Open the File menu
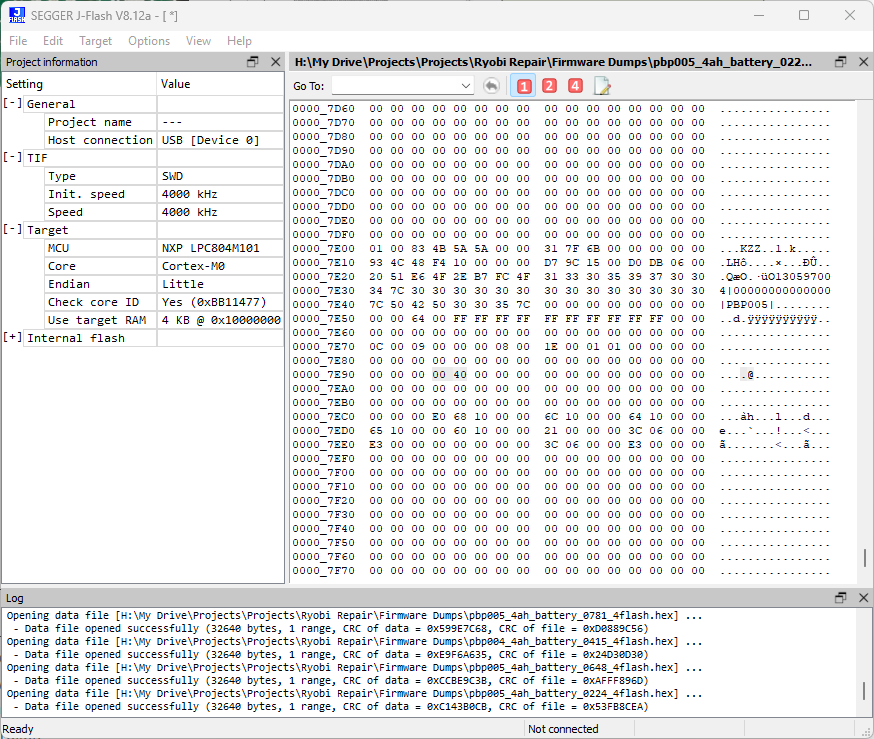Screen dimensions: 874x739 pyautogui.click(x=18, y=41)
